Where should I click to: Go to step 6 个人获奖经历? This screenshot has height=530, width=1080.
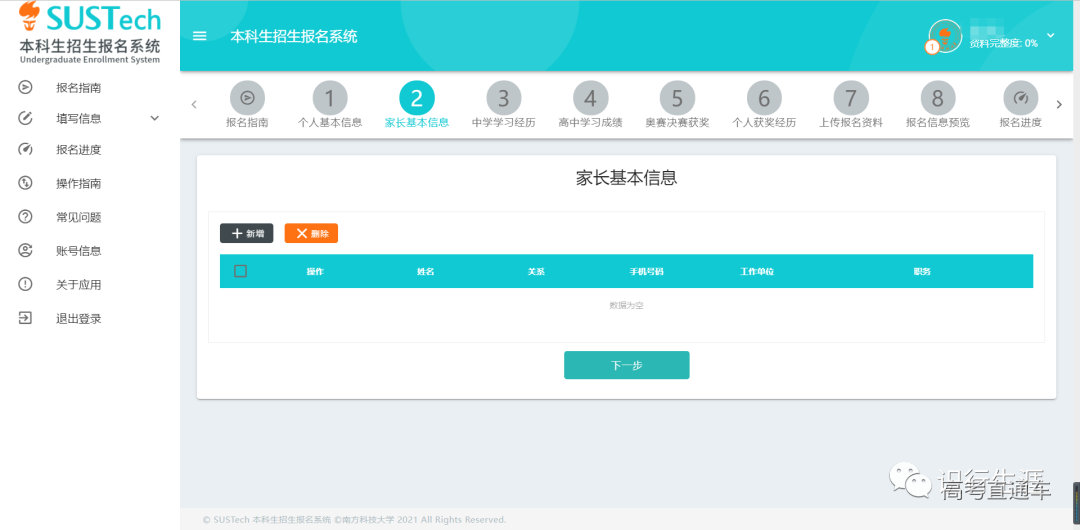click(764, 105)
